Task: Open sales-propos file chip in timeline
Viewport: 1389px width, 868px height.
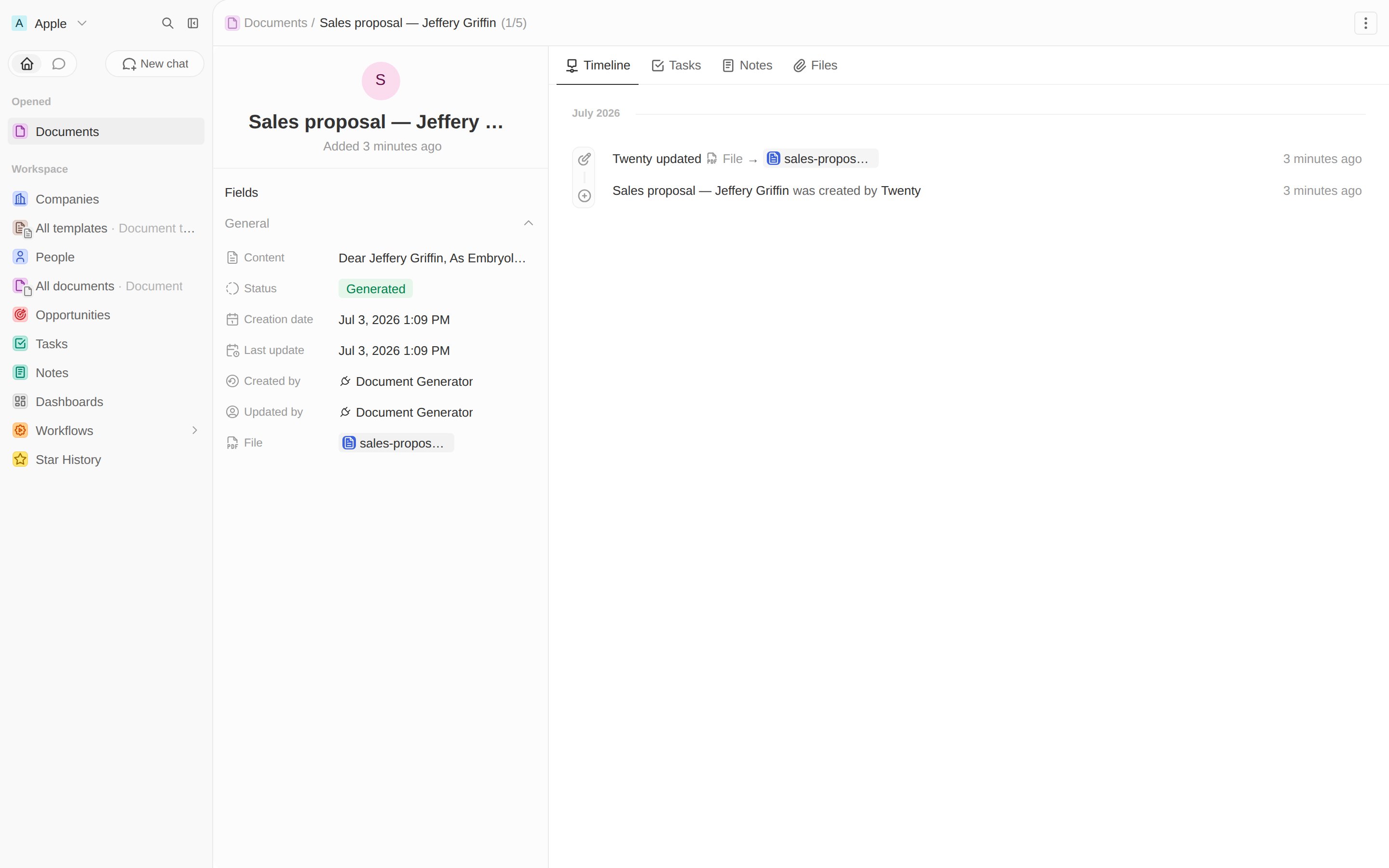Action: tap(820, 159)
